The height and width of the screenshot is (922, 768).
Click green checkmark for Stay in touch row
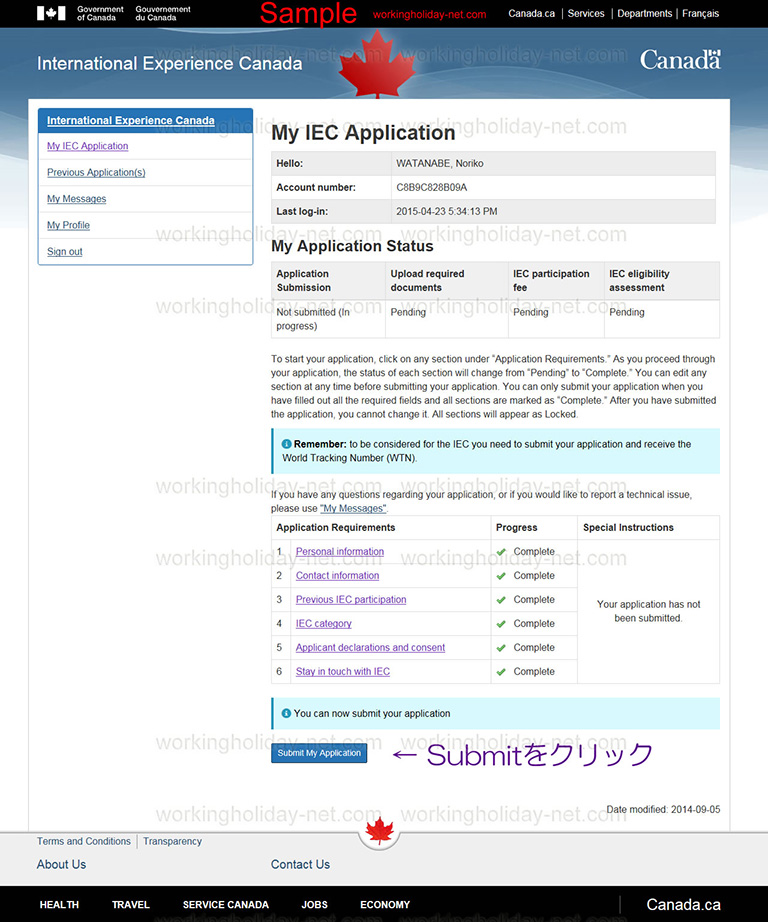(x=501, y=672)
